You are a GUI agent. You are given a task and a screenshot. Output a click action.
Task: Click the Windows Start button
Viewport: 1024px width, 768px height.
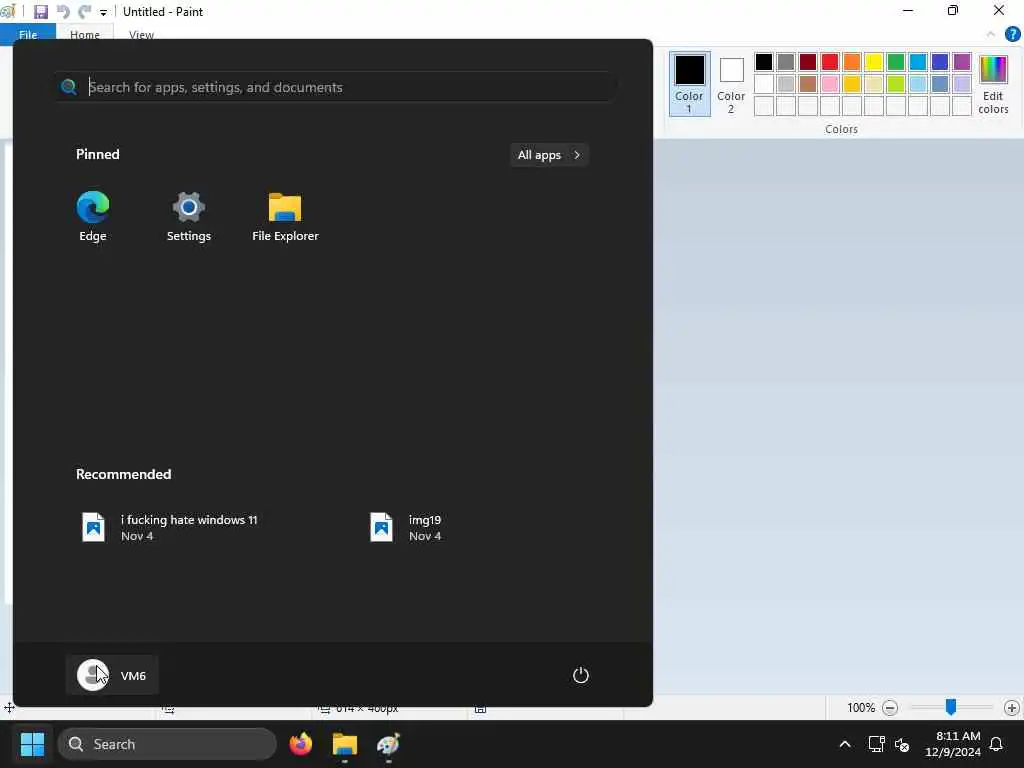tap(32, 744)
